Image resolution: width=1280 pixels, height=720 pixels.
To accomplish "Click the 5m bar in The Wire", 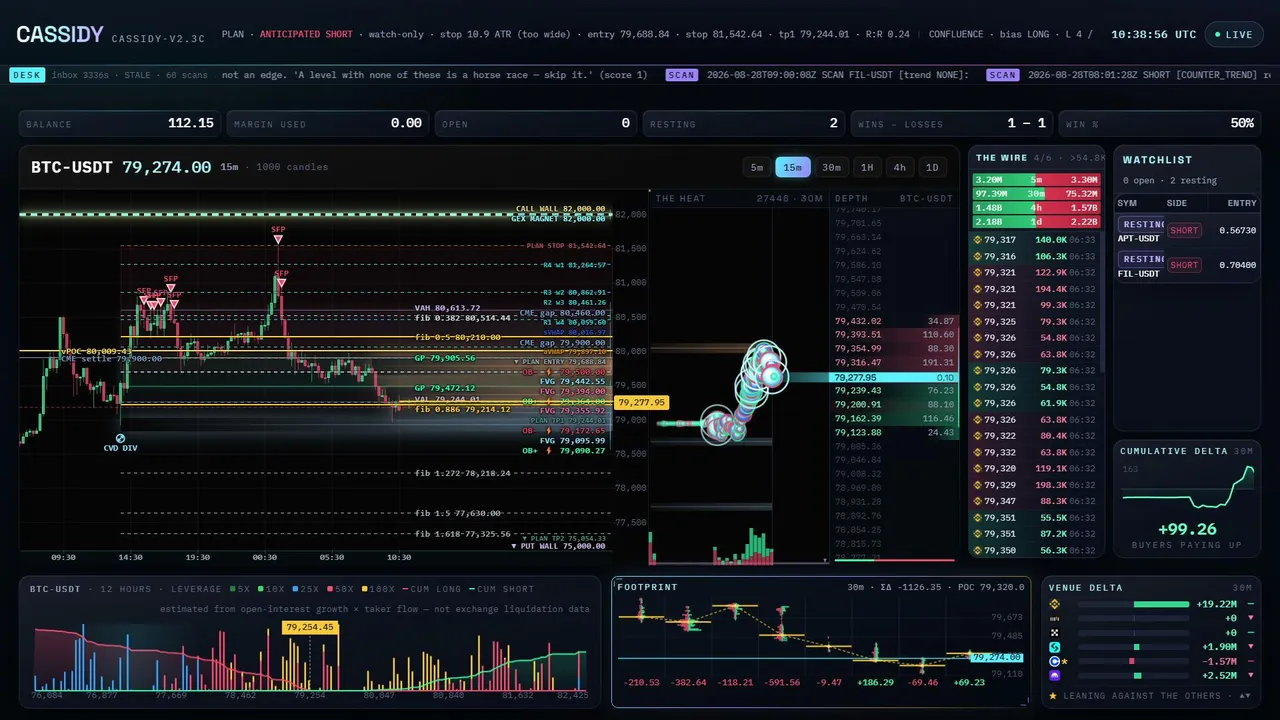I will click(x=1037, y=180).
